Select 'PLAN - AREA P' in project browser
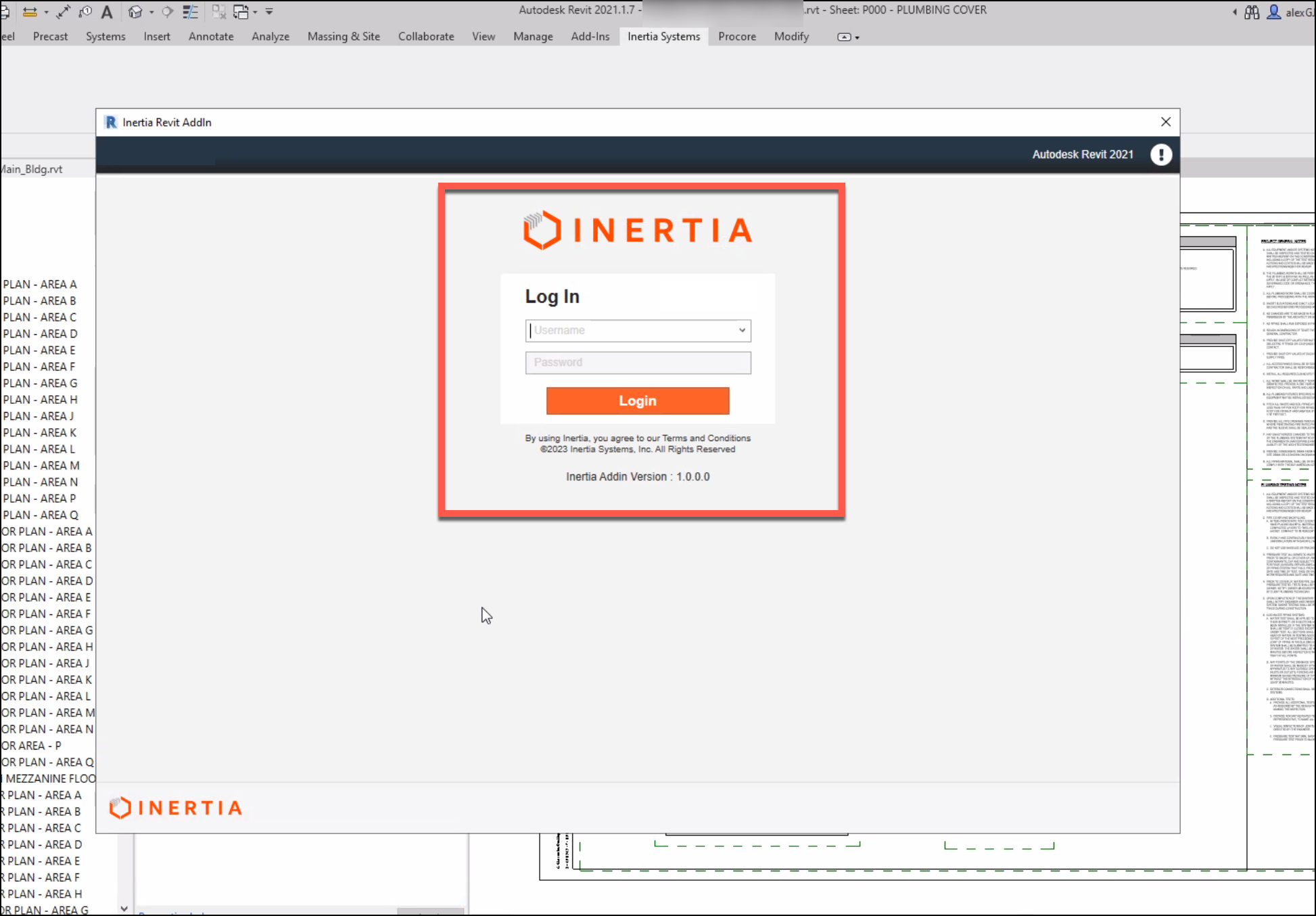1316x916 pixels. coord(39,499)
